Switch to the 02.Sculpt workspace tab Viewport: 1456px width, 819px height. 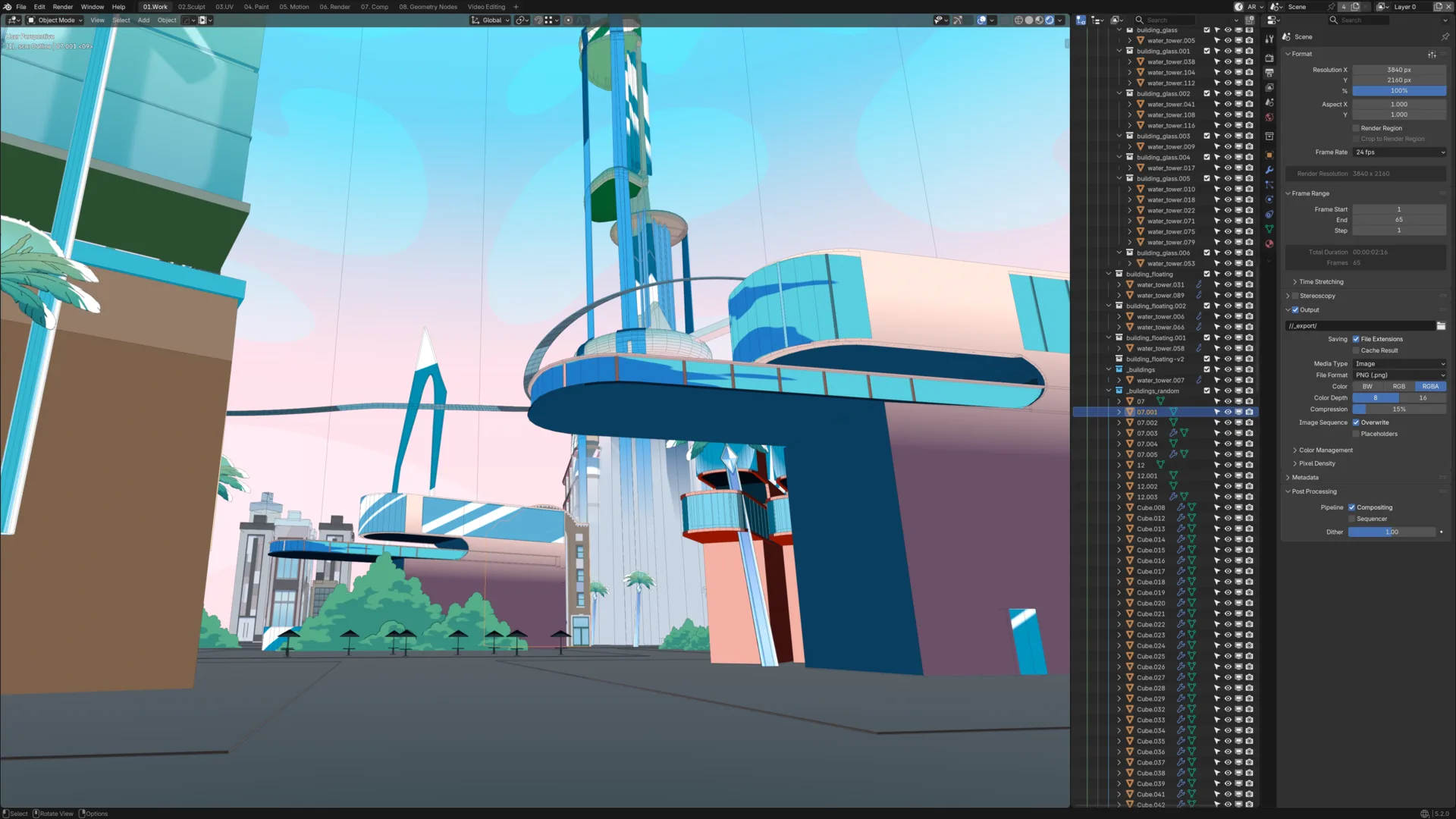point(191,7)
